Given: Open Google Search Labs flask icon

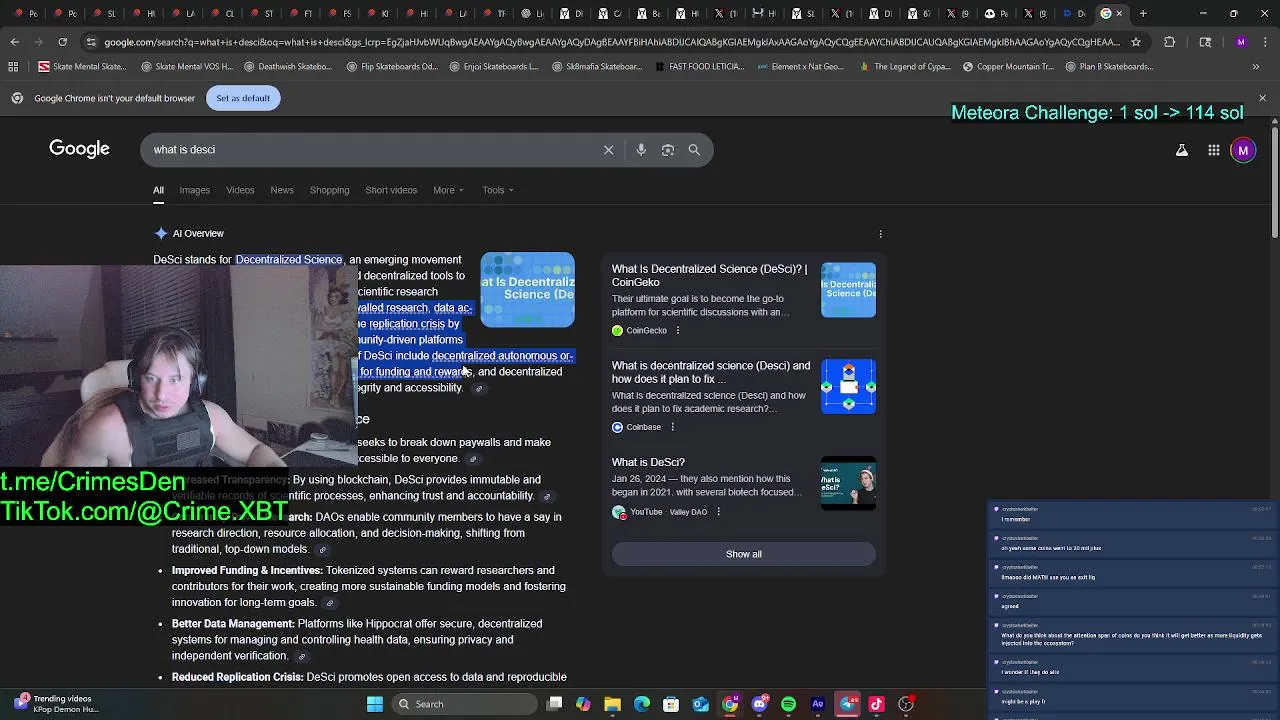Looking at the screenshot, I should point(1182,150).
